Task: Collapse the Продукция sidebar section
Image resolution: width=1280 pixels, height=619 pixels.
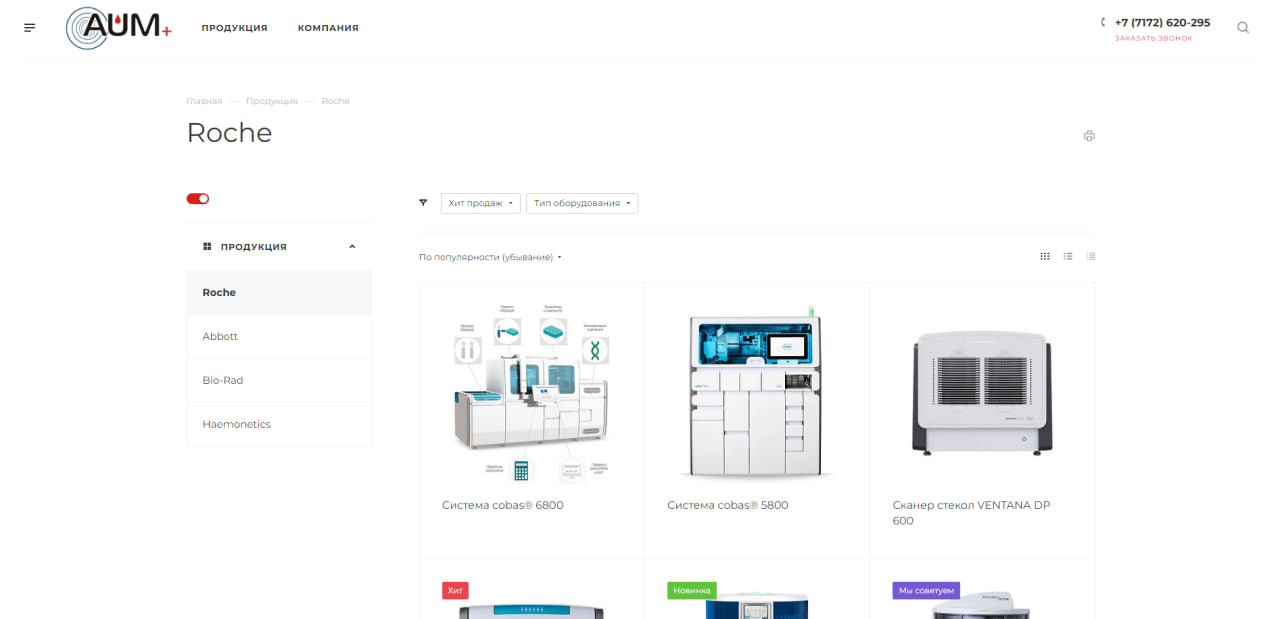Action: pos(352,246)
